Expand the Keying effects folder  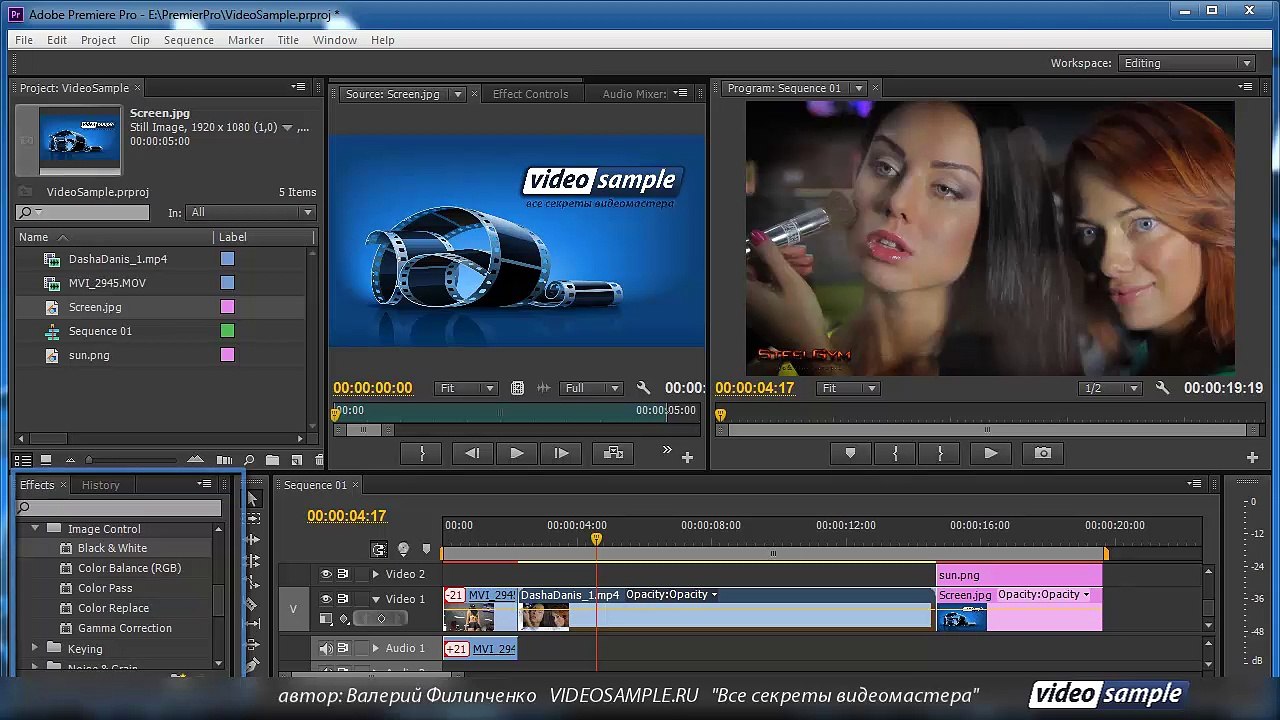click(35, 649)
